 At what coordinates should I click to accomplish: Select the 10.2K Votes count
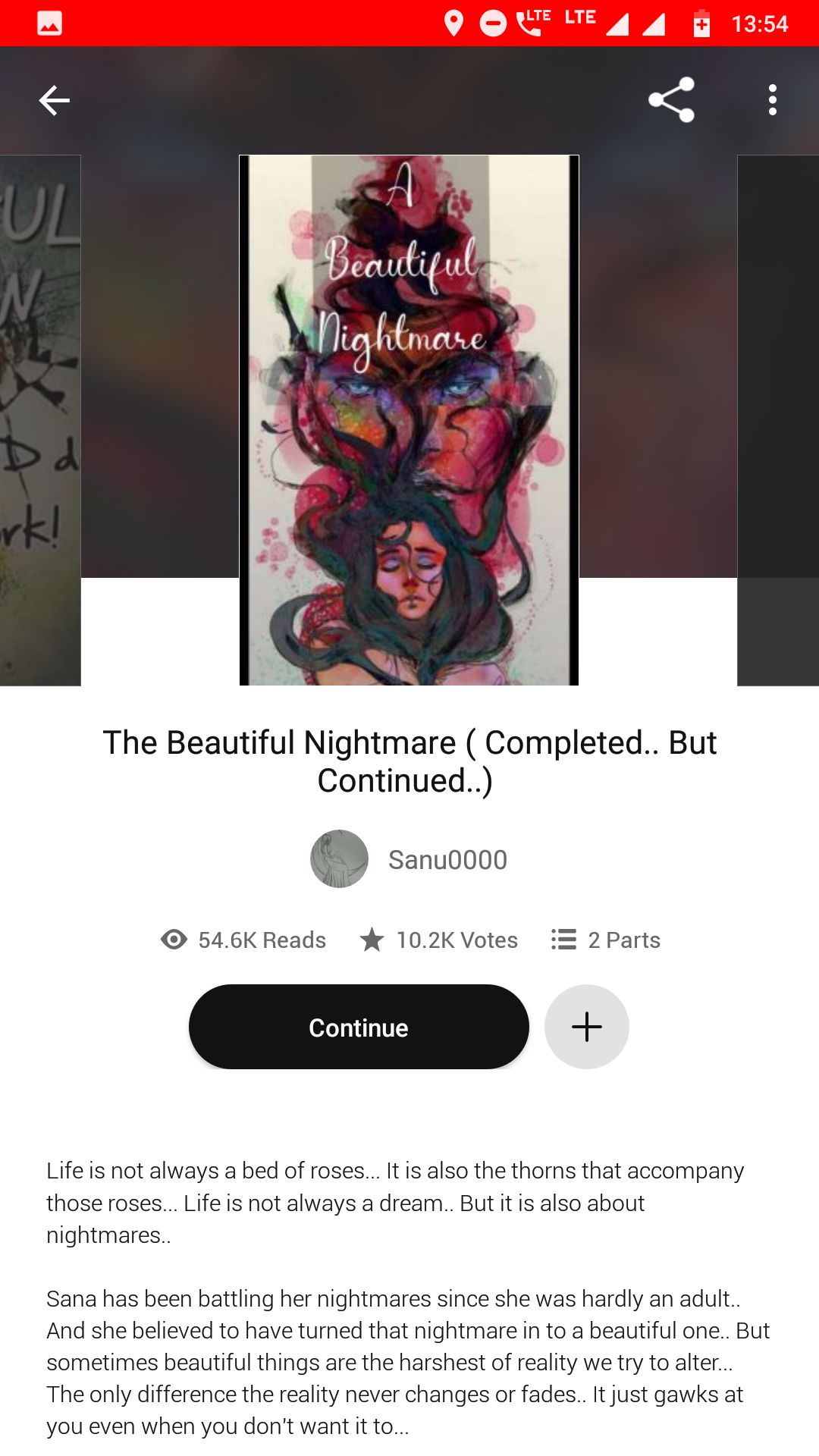point(457,940)
